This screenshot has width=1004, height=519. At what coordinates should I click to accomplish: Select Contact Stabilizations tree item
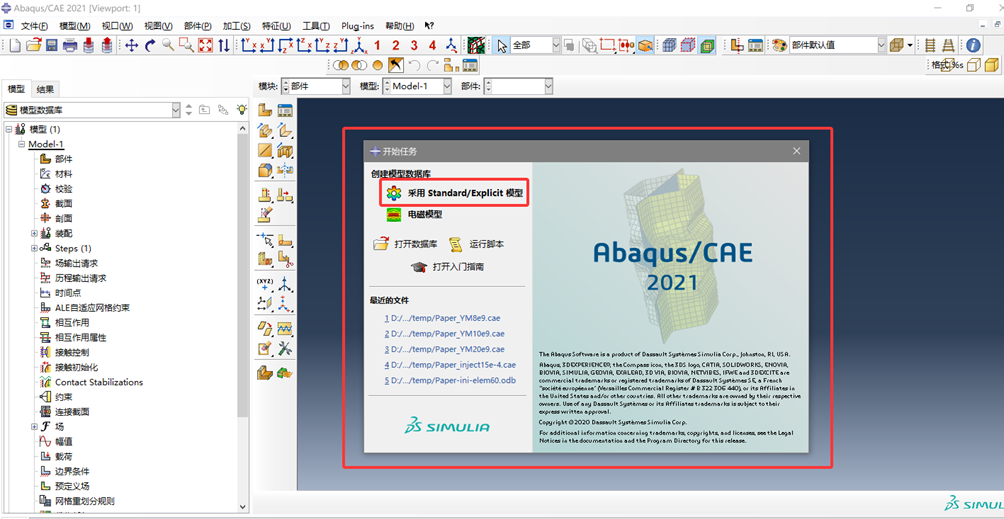pyautogui.click(x=99, y=382)
